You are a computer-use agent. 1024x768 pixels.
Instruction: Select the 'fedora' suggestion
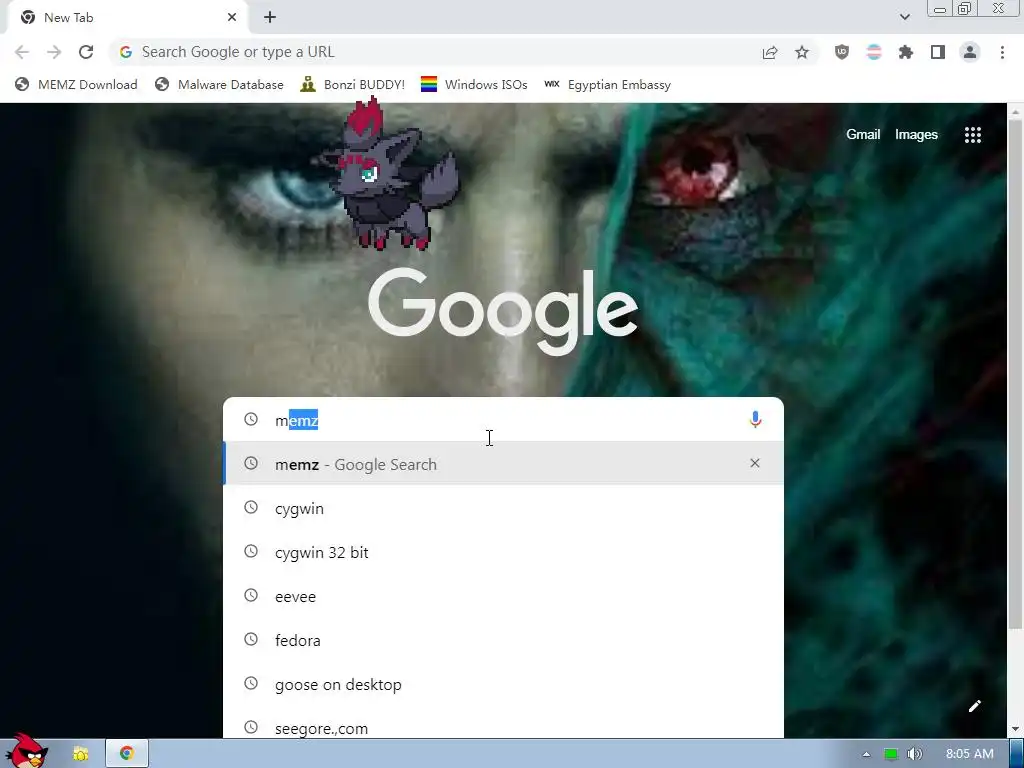(x=503, y=641)
